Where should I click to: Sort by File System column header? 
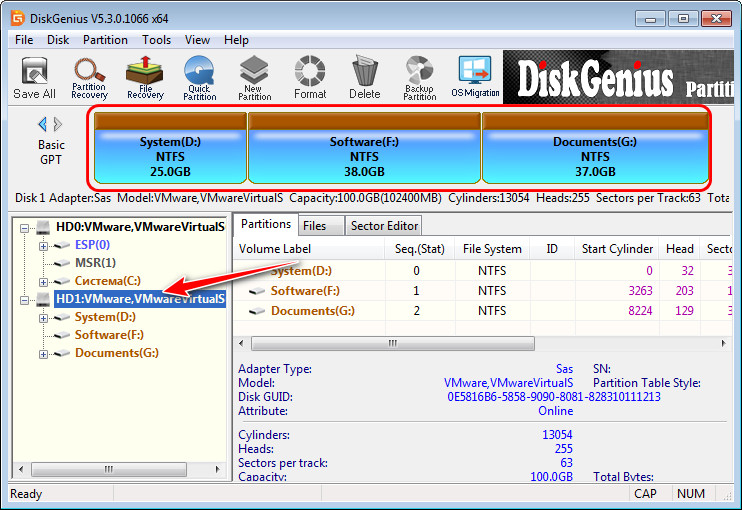point(492,249)
